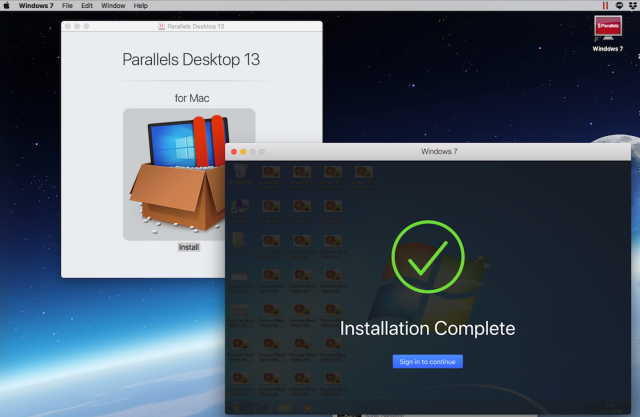
Task: Open the Help menu
Action: pos(141,6)
